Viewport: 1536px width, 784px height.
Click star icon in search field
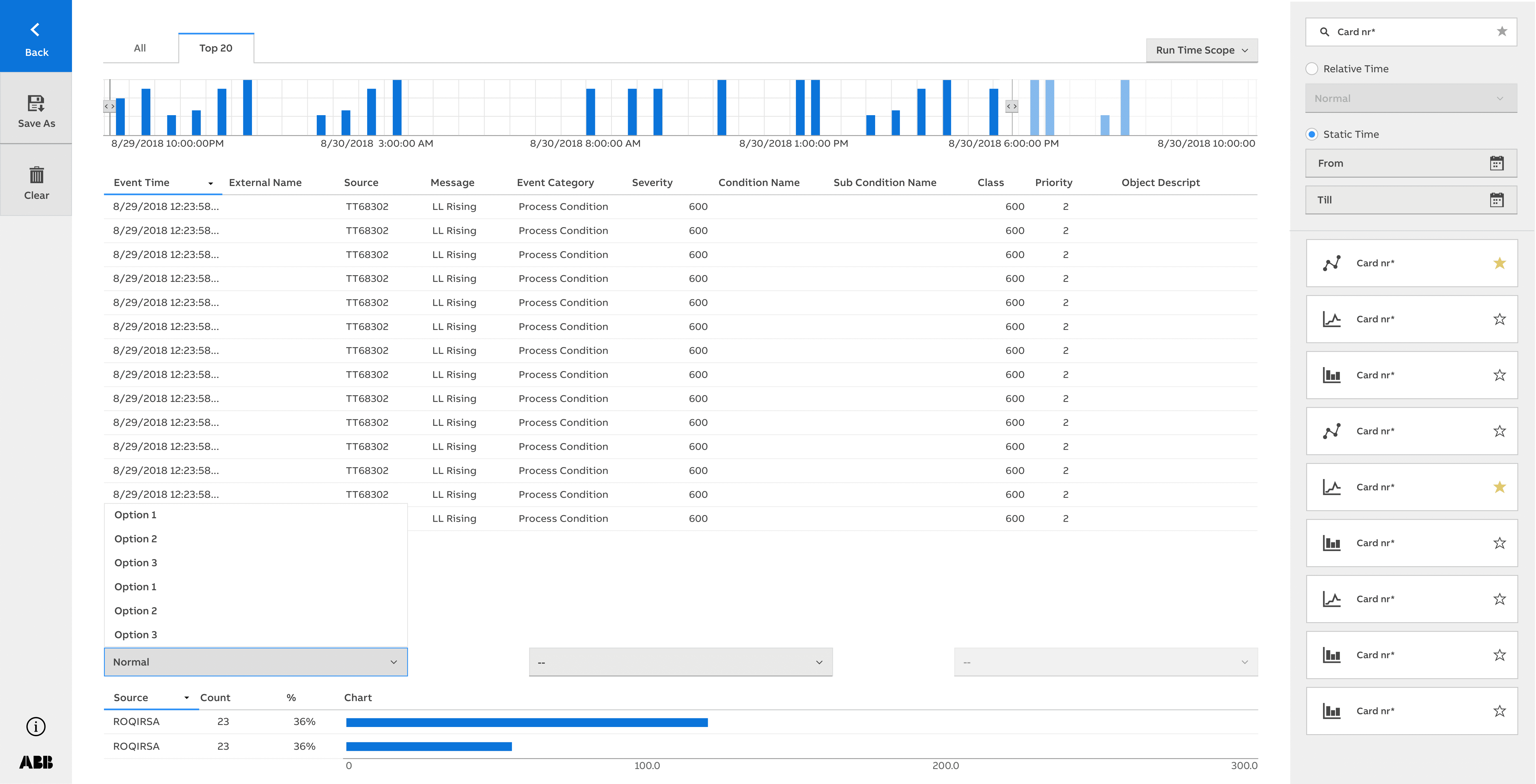1501,32
